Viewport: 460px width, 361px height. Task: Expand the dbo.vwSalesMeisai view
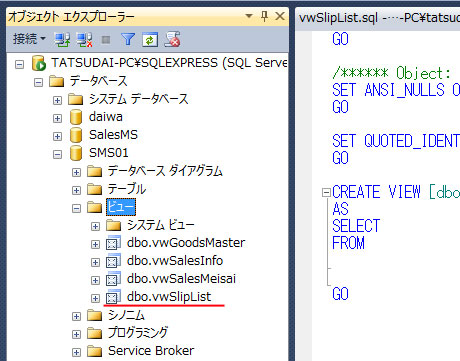[x=95, y=280]
